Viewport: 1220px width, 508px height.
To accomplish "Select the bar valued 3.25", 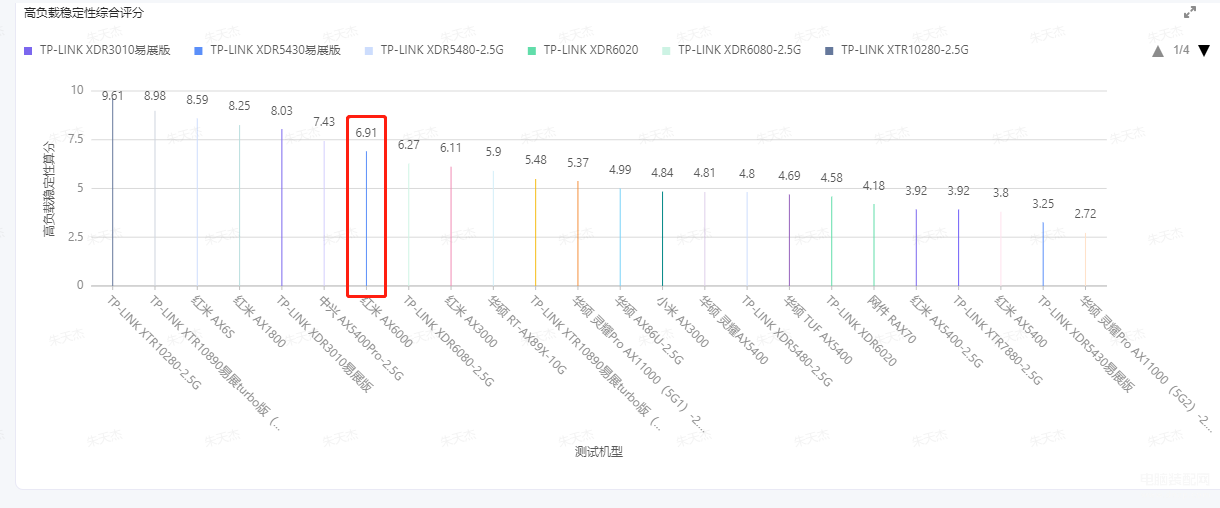I will (x=1043, y=254).
